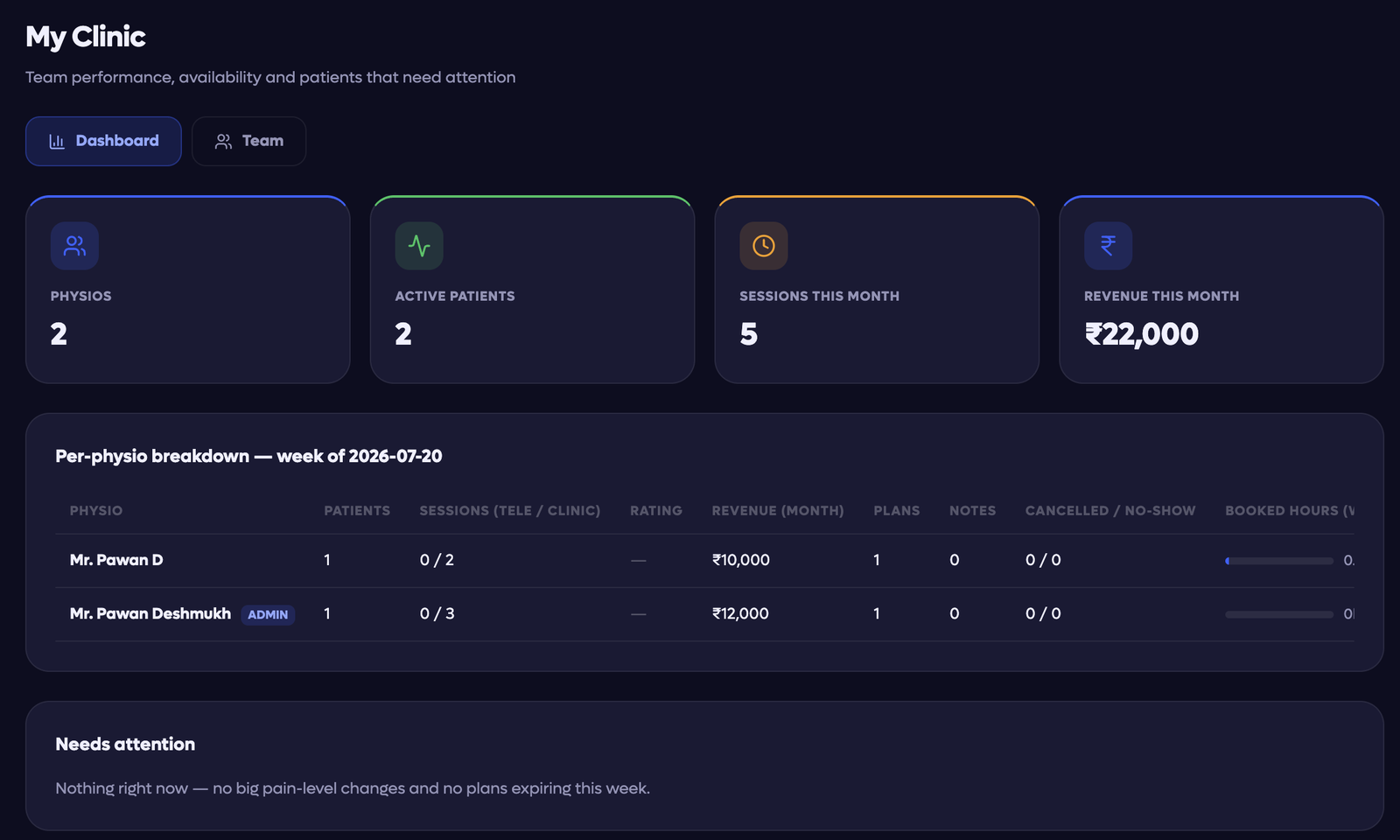Click the bar chart icon in Dashboard tab
Viewport: 1400px width, 840px height.
[x=57, y=141]
